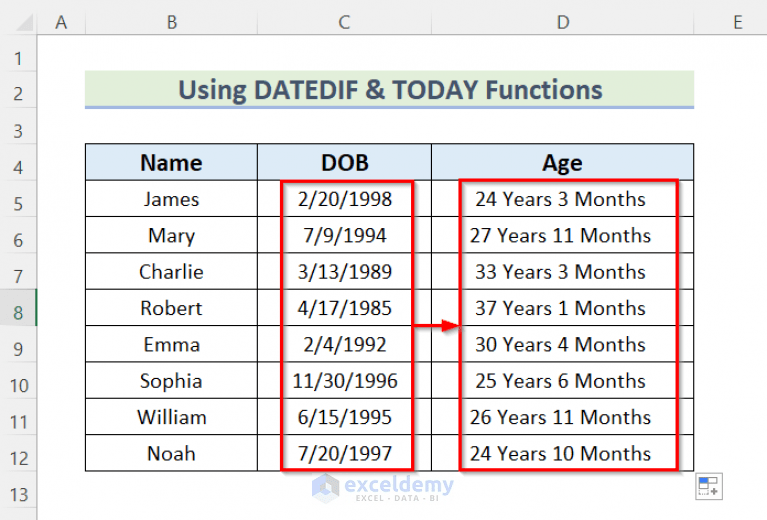Screen dimensions: 767x520
Task: Click the cell containing 'William'
Action: [x=171, y=417]
